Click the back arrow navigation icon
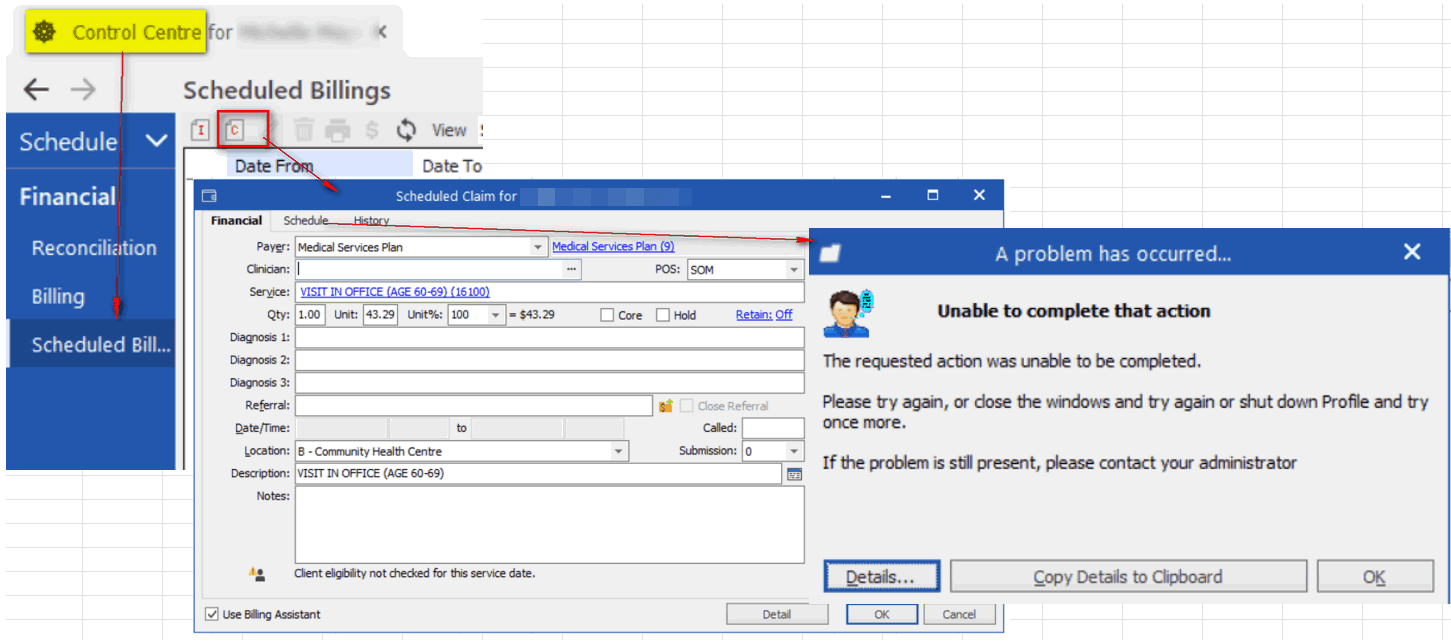Viewport: 1451px width, 644px height. click(36, 90)
